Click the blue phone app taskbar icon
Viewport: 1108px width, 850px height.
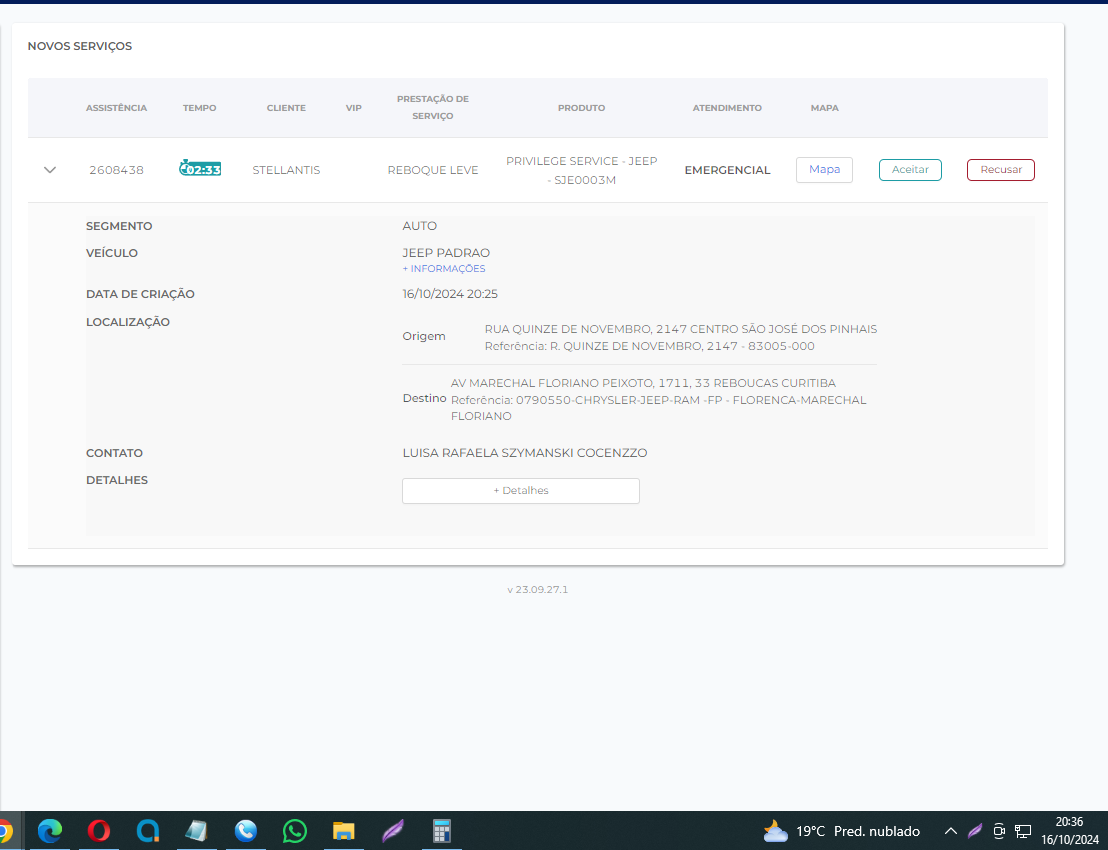click(246, 830)
